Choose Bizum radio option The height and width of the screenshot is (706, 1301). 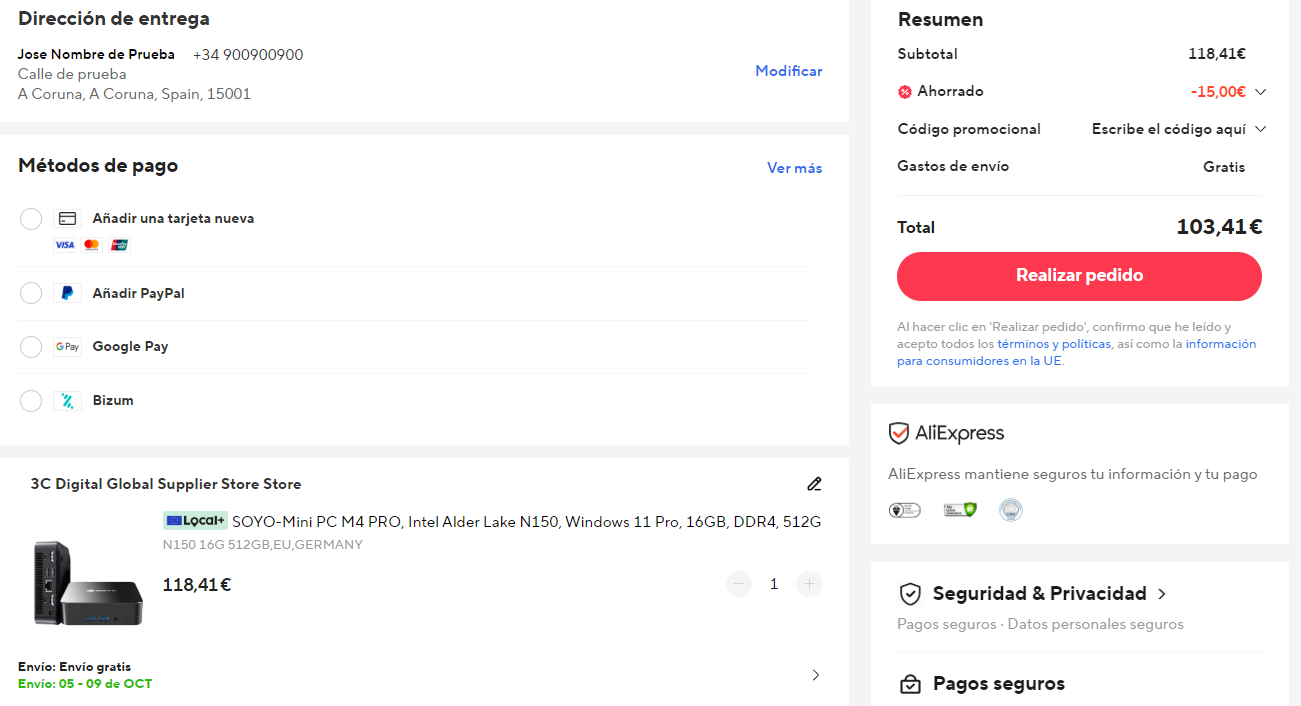click(31, 401)
